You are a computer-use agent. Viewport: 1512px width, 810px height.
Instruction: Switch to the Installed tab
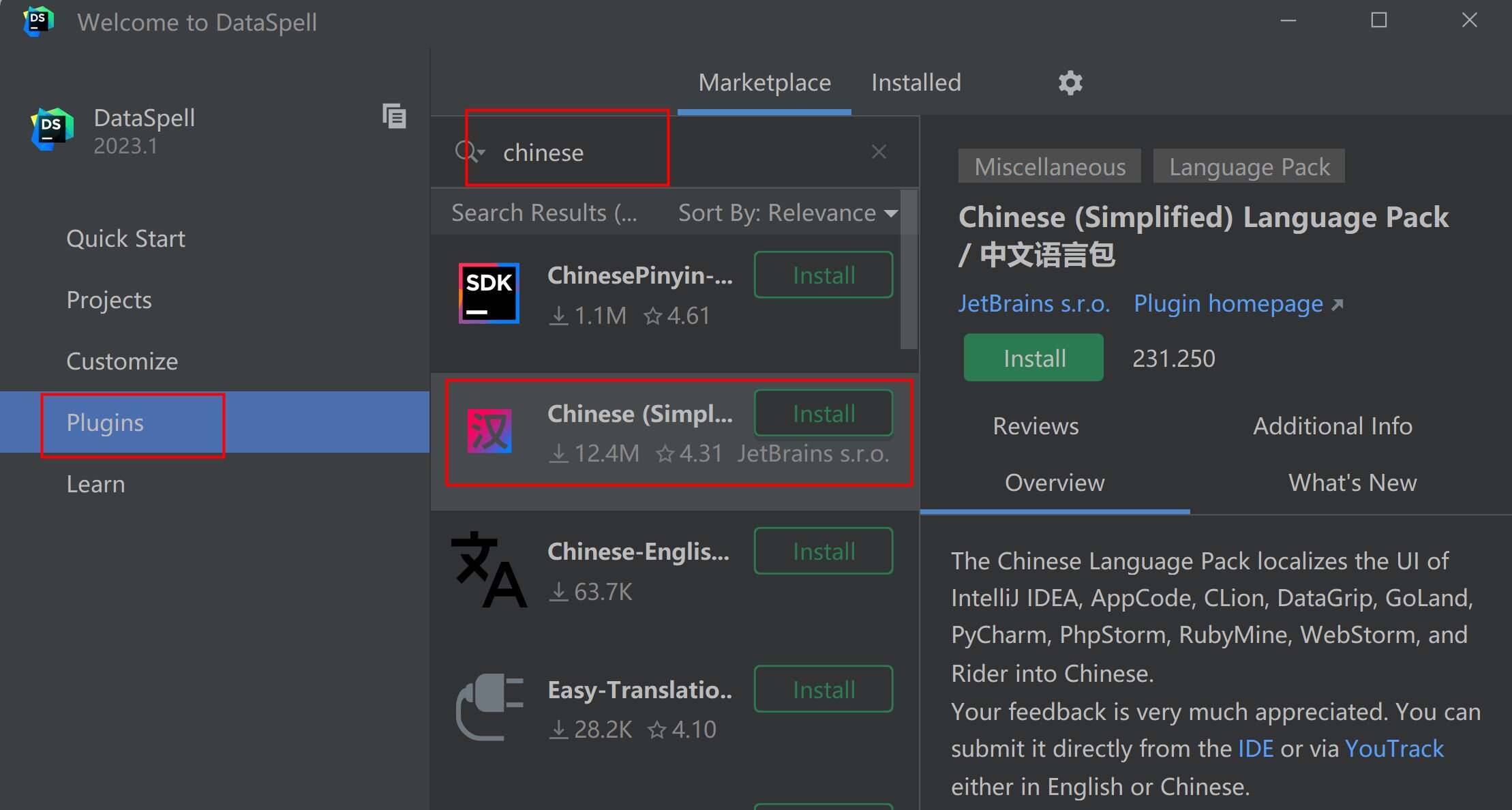coord(916,82)
